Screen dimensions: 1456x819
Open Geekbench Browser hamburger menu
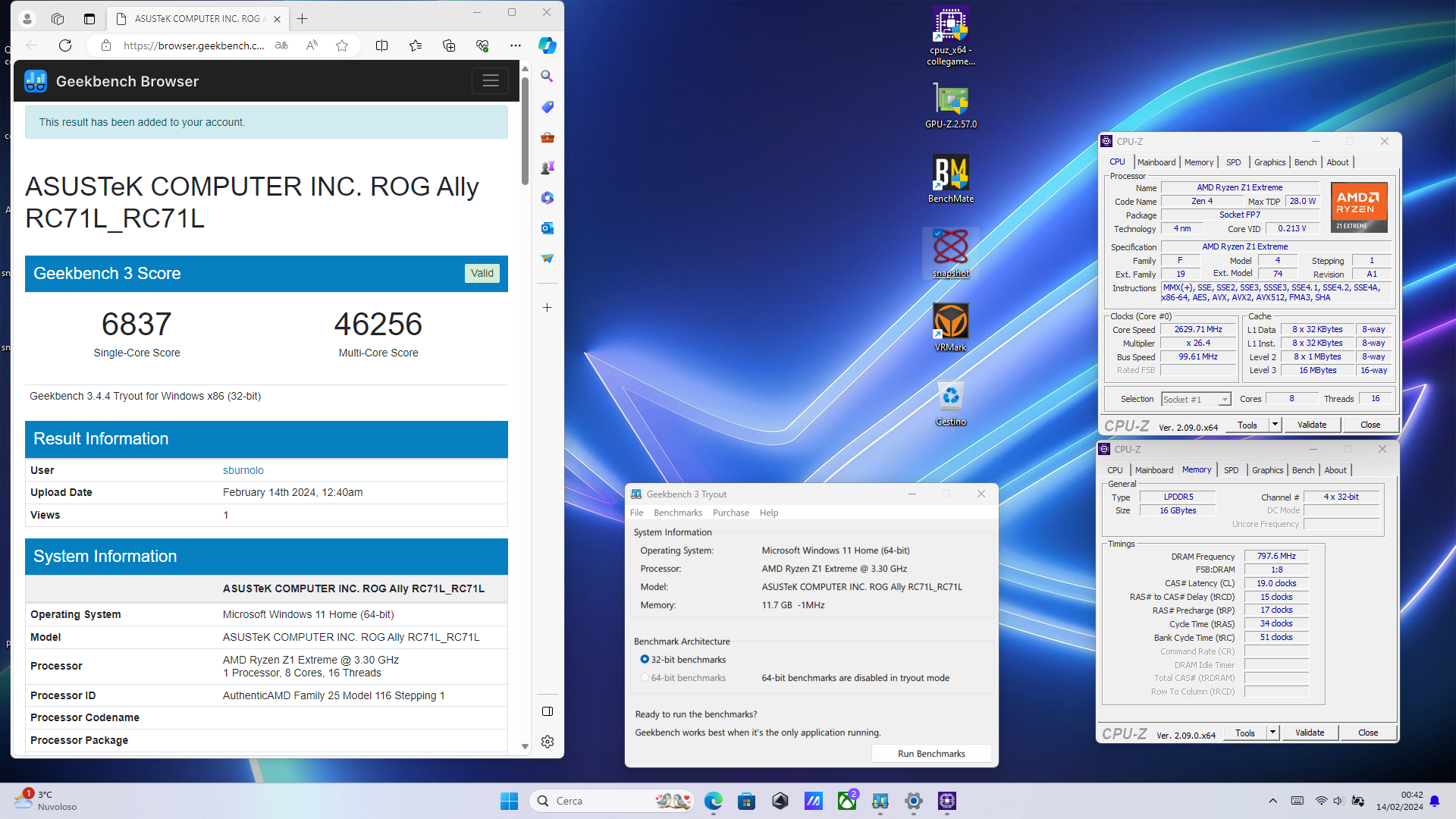pyautogui.click(x=491, y=80)
